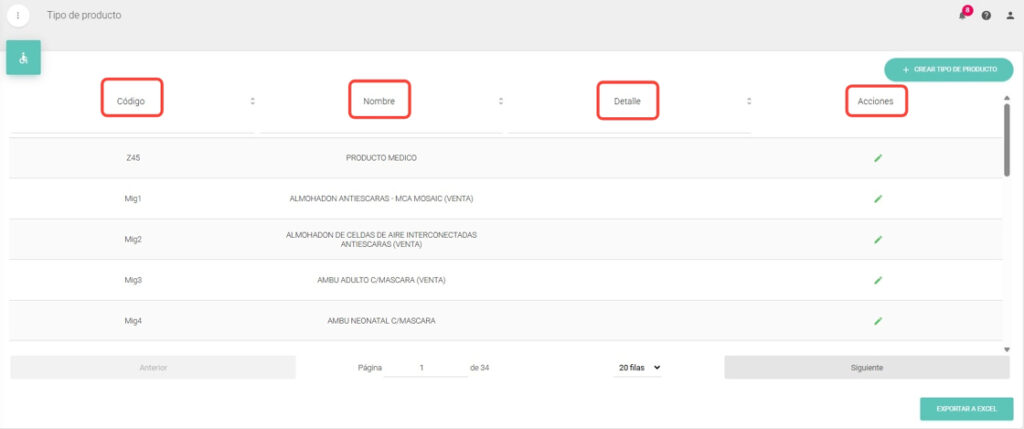Viewport: 1024px width, 429px height.
Task: Open the accessibility widget button
Action: pyautogui.click(x=23, y=58)
